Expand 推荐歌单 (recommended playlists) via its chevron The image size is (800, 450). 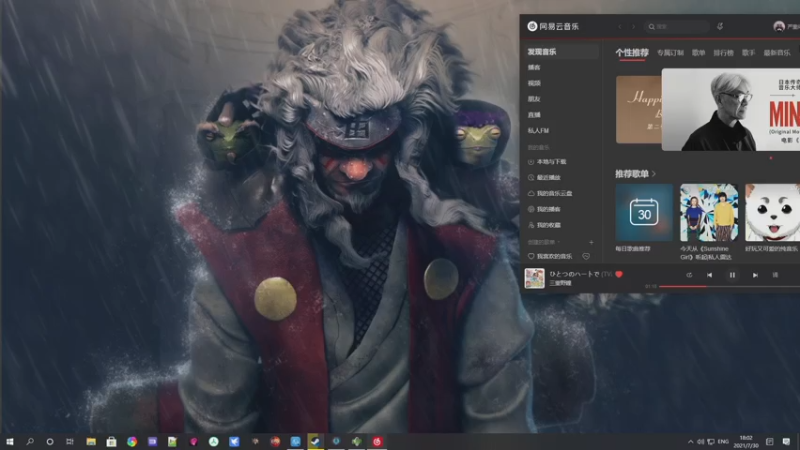[x=654, y=174]
